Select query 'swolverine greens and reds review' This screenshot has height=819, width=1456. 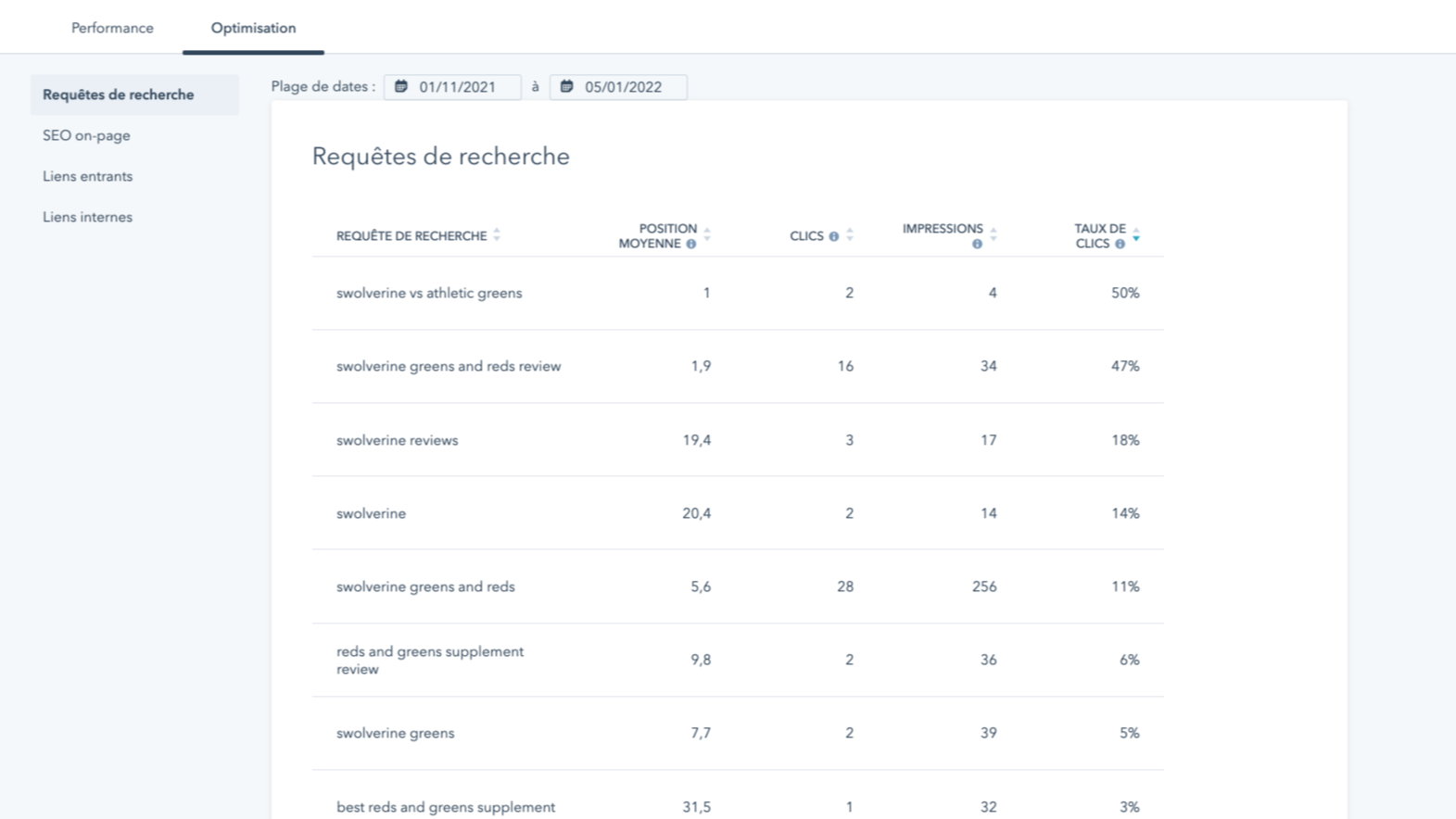(x=449, y=366)
